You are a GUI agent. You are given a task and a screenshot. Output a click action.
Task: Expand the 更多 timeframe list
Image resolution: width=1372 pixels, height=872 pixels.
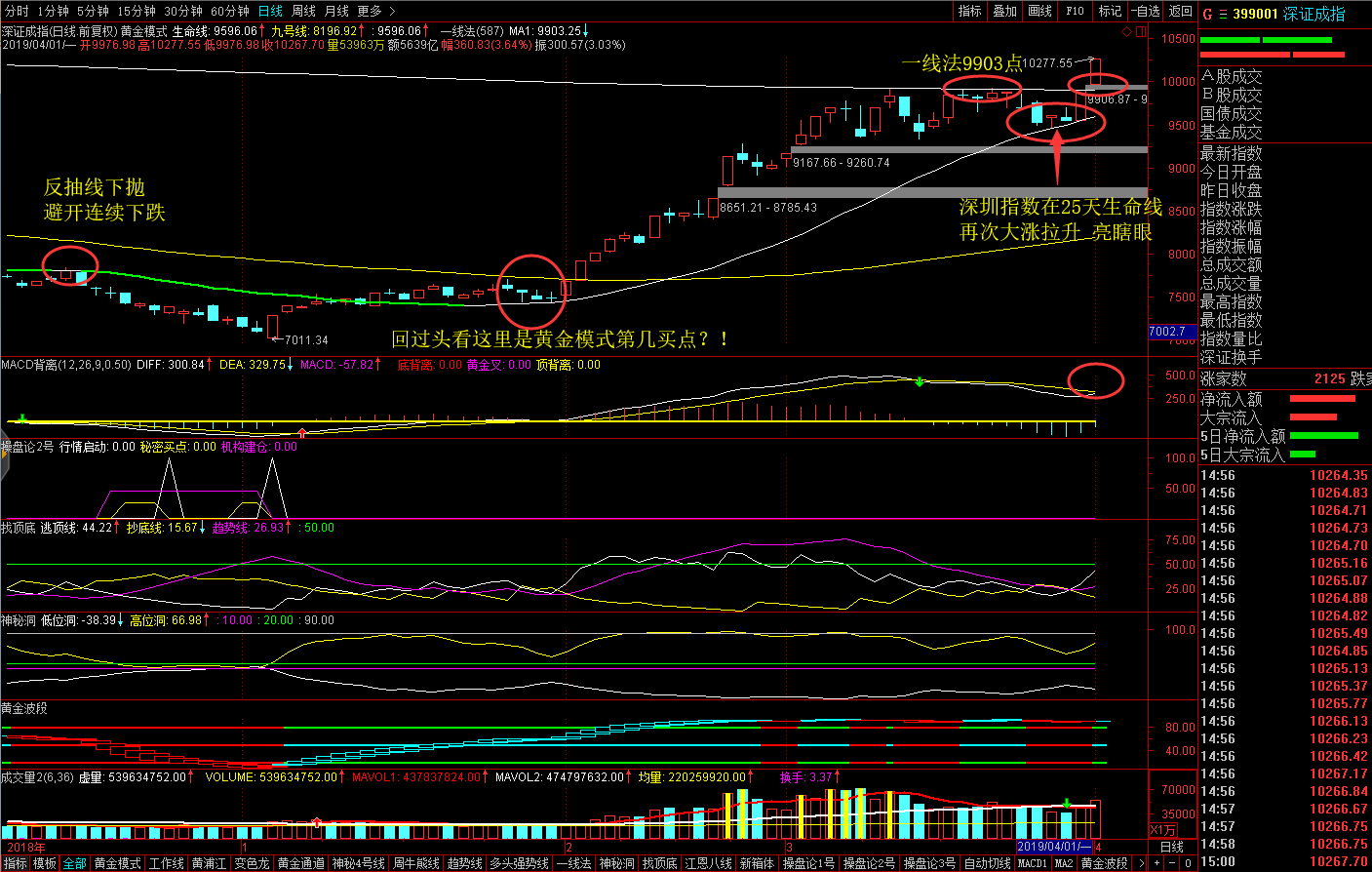376,11
